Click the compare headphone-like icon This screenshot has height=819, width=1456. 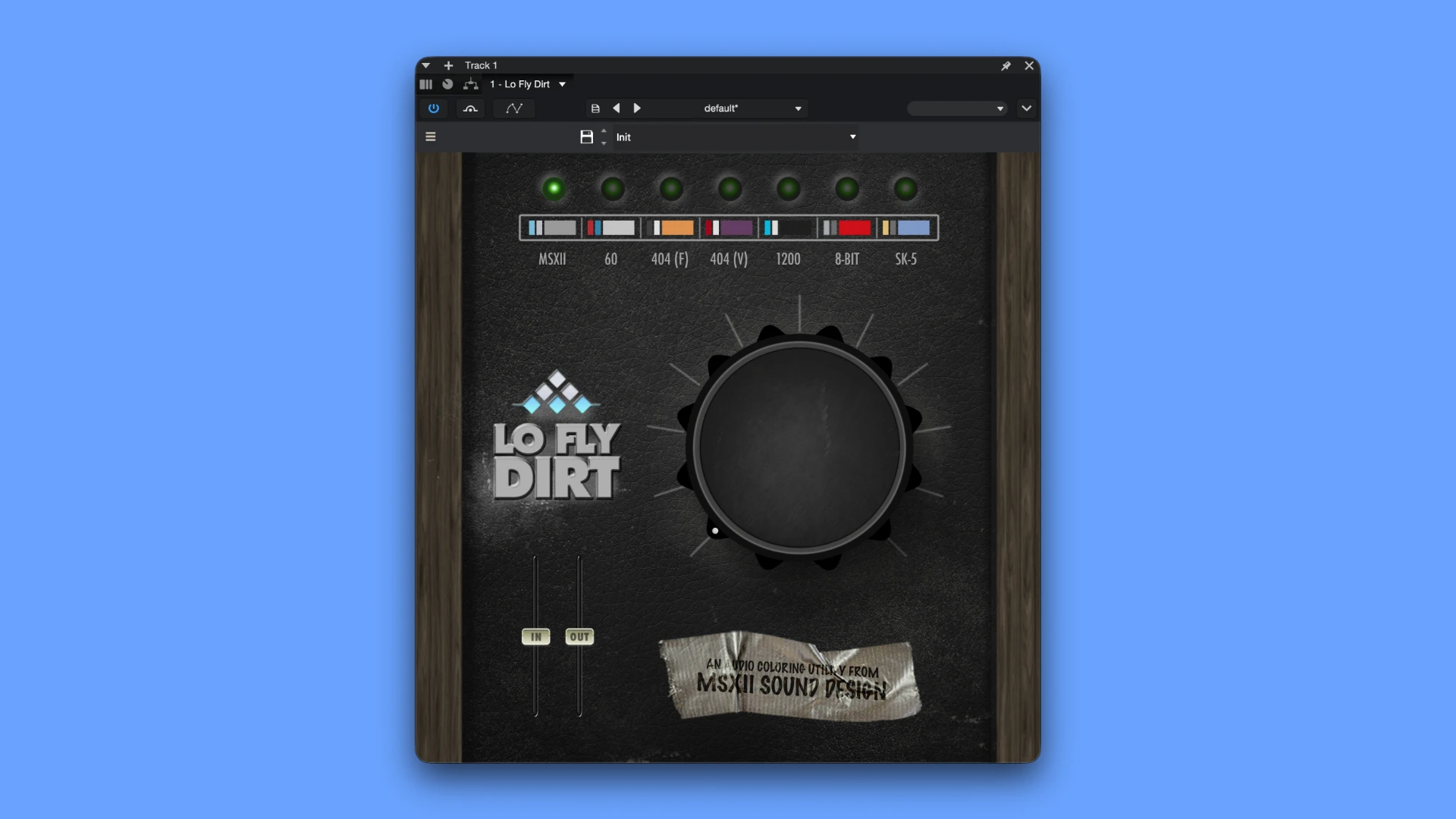pyautogui.click(x=470, y=108)
